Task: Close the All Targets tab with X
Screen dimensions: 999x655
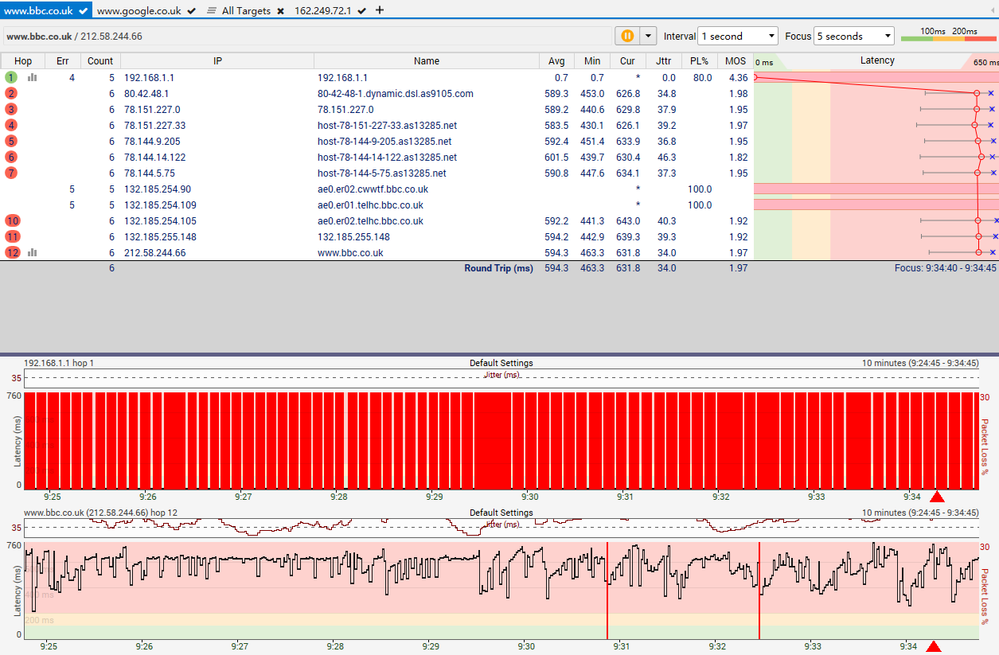Action: (280, 11)
